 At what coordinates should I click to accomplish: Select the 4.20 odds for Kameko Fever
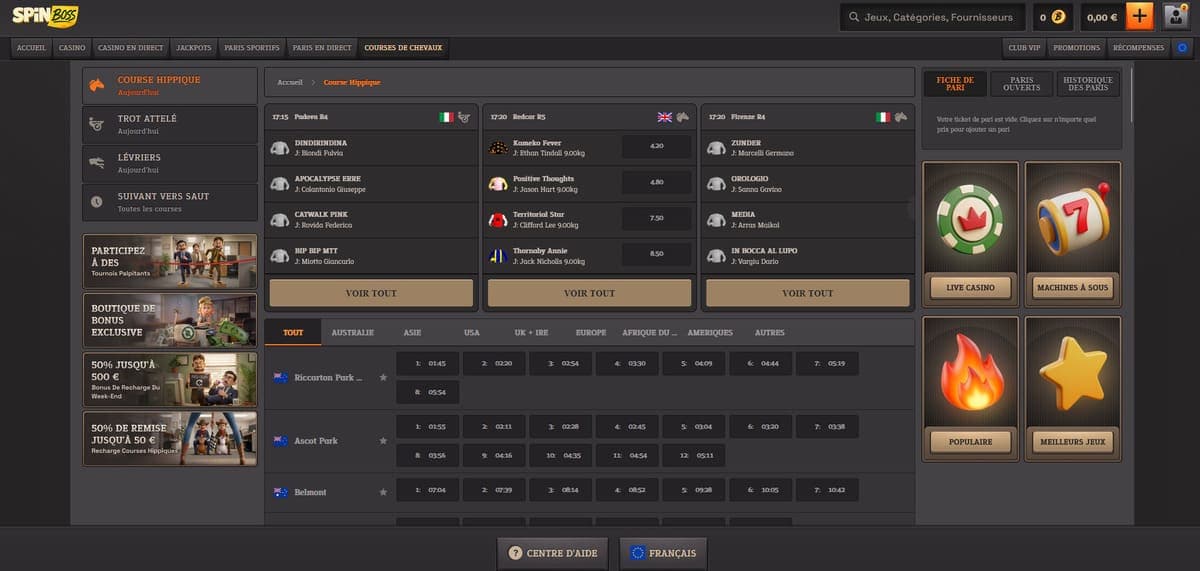click(x=657, y=146)
